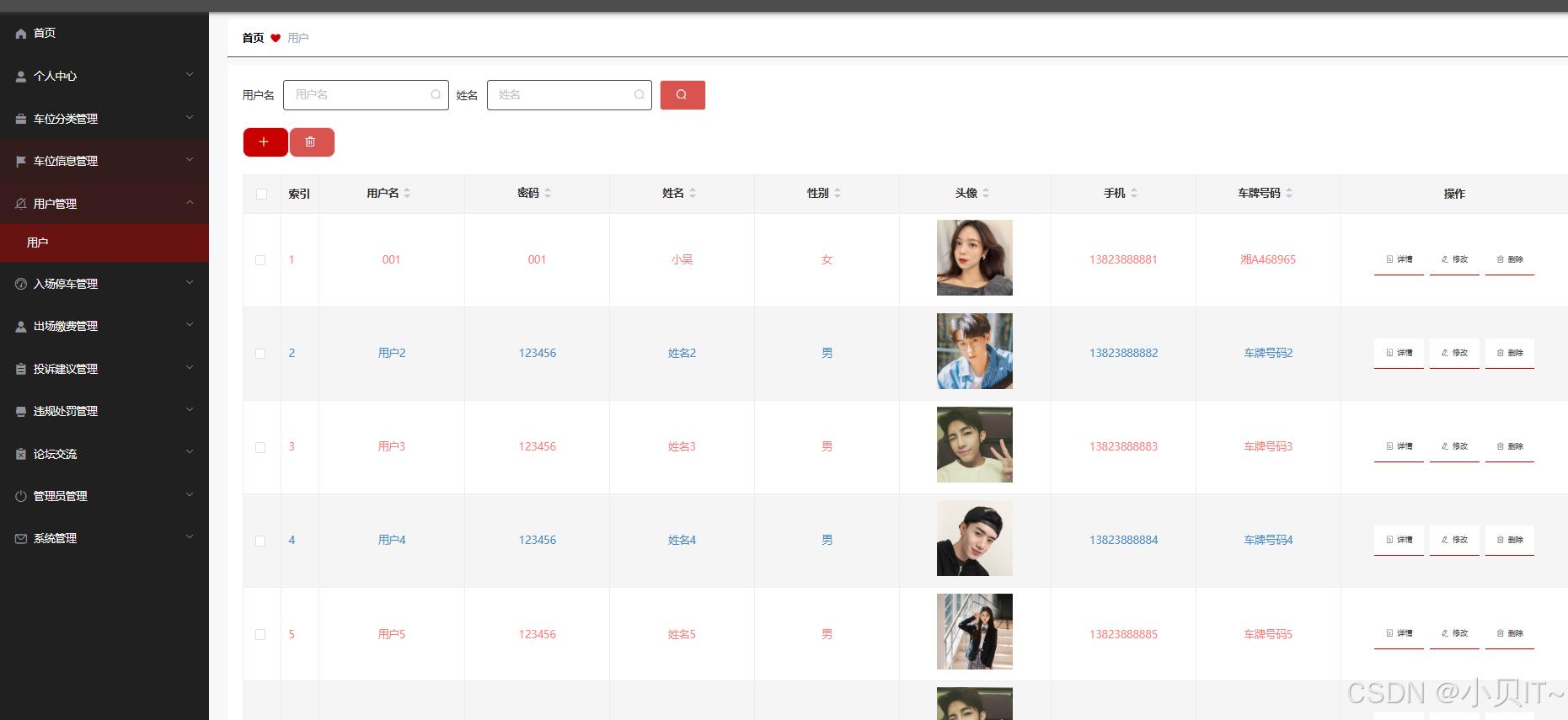
Task: Check the row checkbox for 用户5
Action: click(x=260, y=635)
